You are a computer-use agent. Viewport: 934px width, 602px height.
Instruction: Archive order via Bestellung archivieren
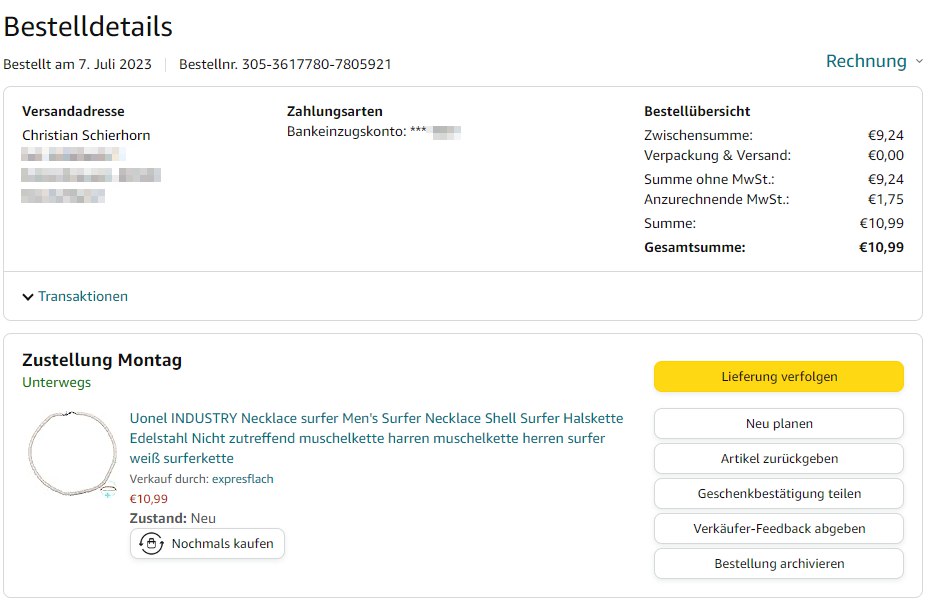click(x=778, y=564)
